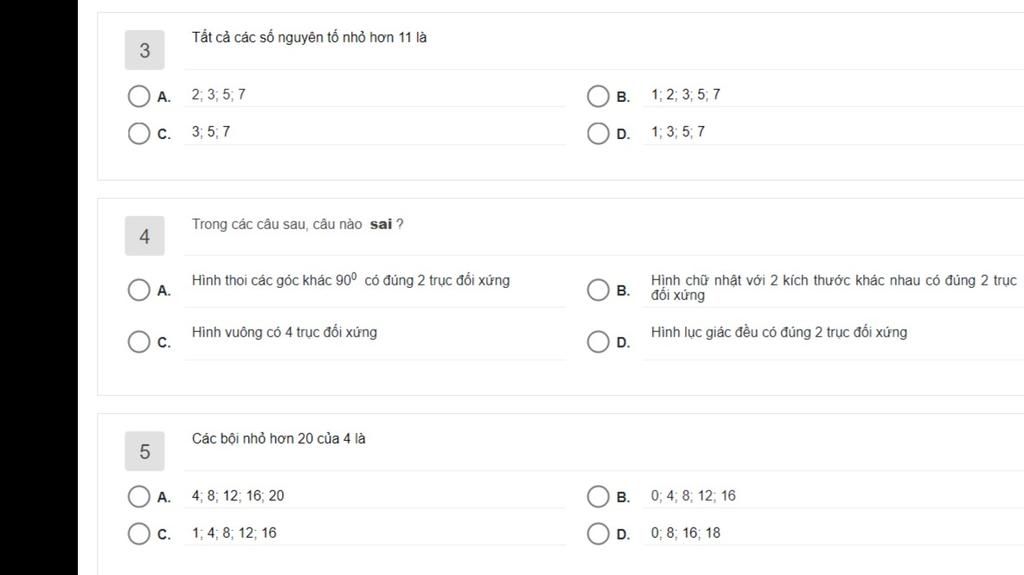Click answer text 'Hình vuông có 4 trục đối xứng'
This screenshot has width=1024, height=575.
(x=284, y=332)
